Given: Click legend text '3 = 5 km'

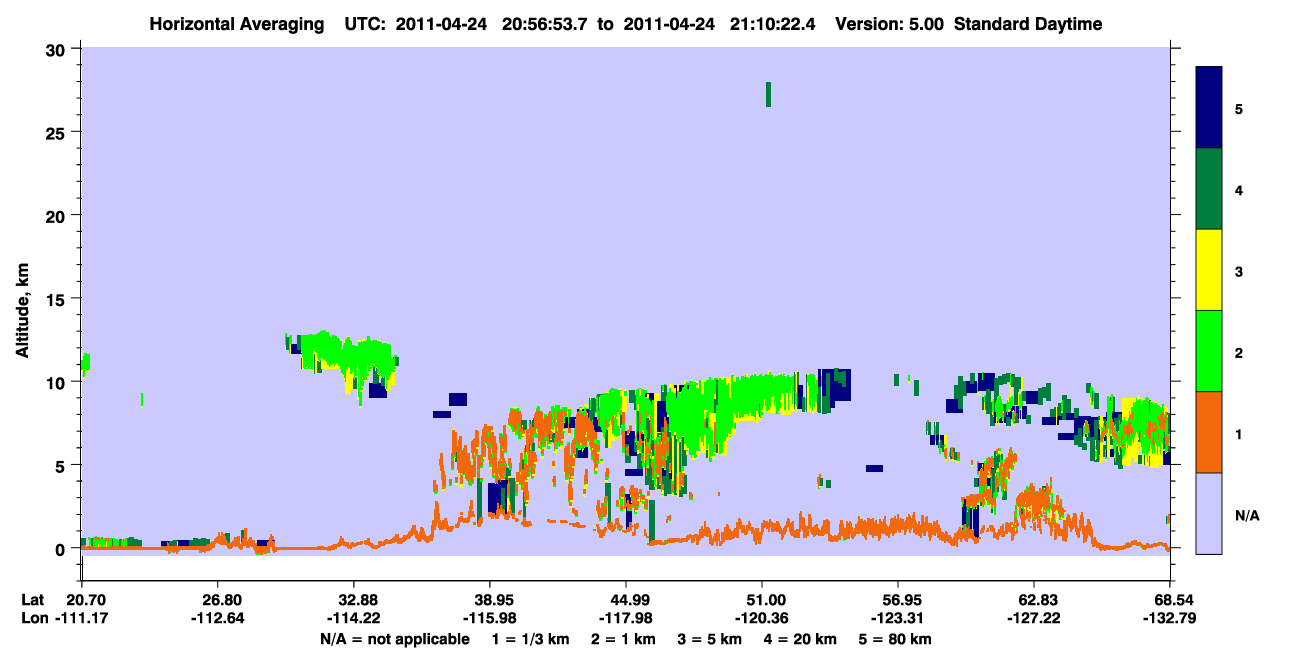Looking at the screenshot, I should (708, 639).
